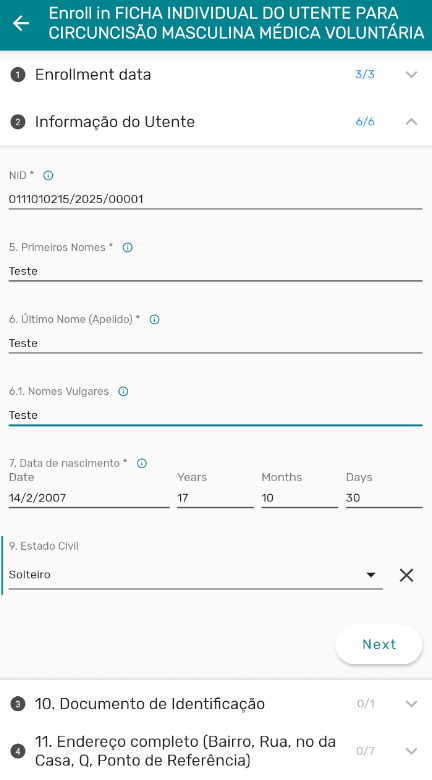
Task: Open info icon for Nomes Vulgares
Action: [123, 391]
